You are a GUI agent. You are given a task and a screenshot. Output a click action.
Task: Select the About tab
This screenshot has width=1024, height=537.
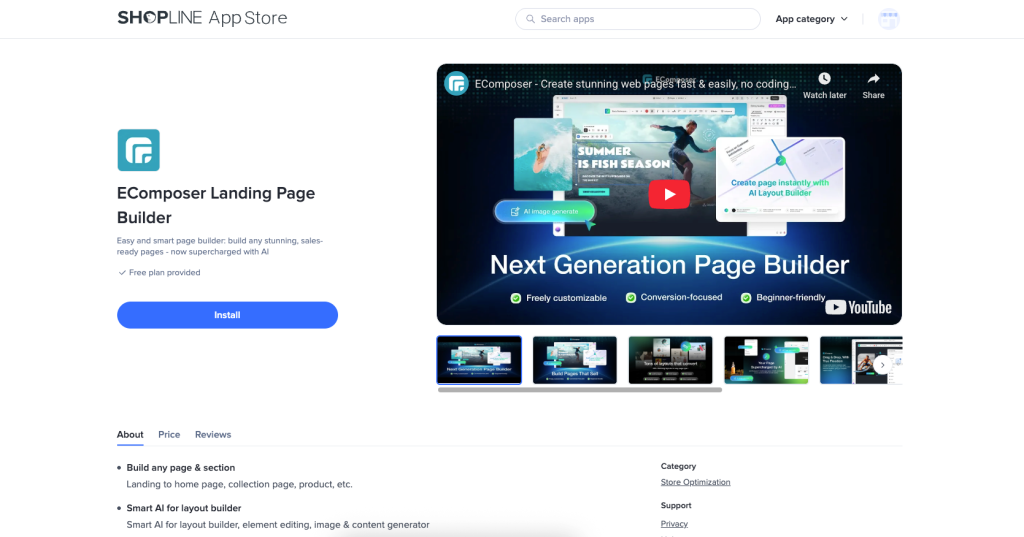(x=130, y=434)
